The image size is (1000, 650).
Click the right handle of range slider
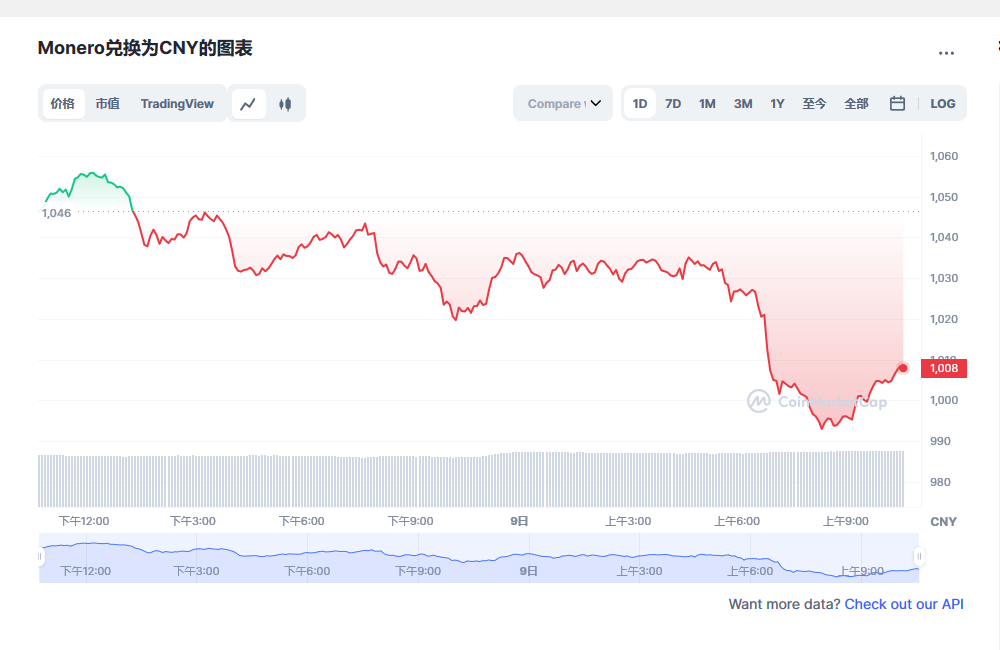pos(919,556)
